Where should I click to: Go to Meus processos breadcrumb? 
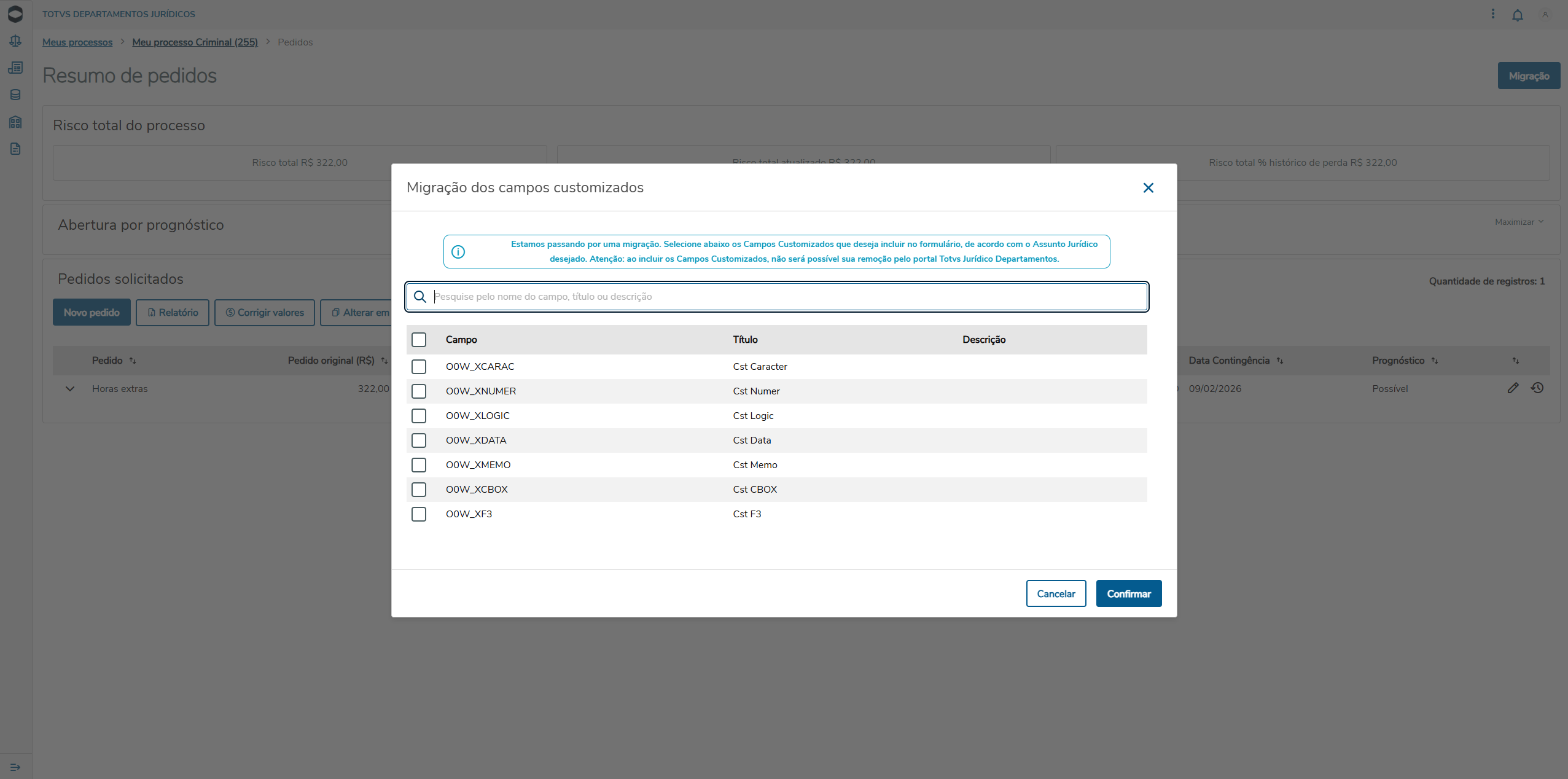(77, 42)
